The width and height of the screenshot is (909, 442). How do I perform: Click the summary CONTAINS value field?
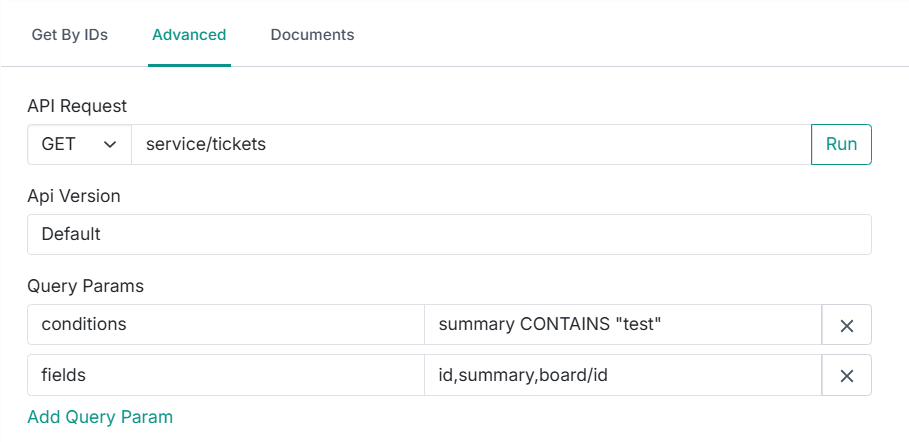coord(622,325)
